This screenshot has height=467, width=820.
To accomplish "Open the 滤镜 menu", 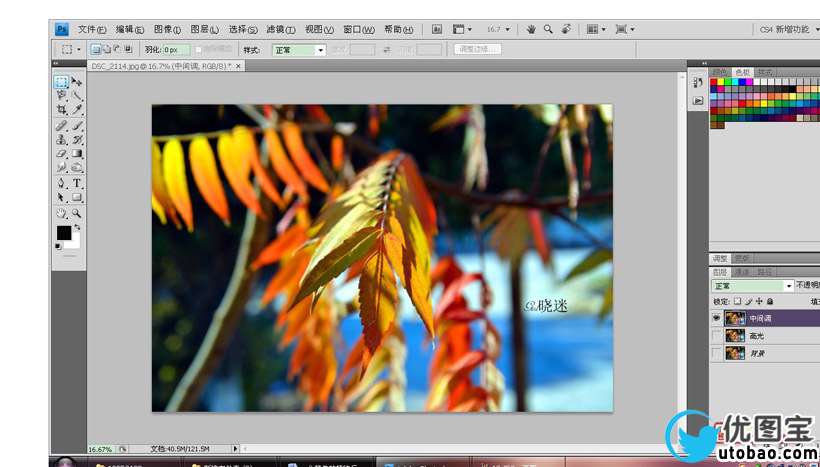I will 281,30.
